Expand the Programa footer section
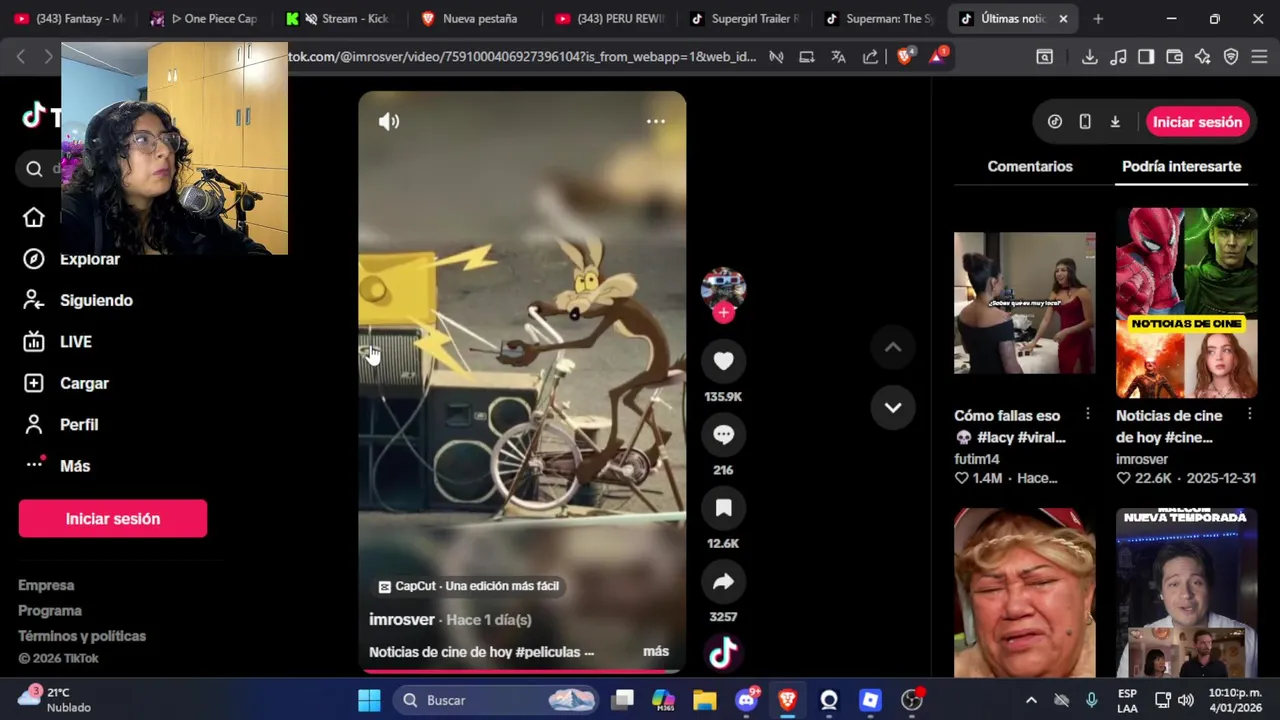1280x720 pixels. 50,610
